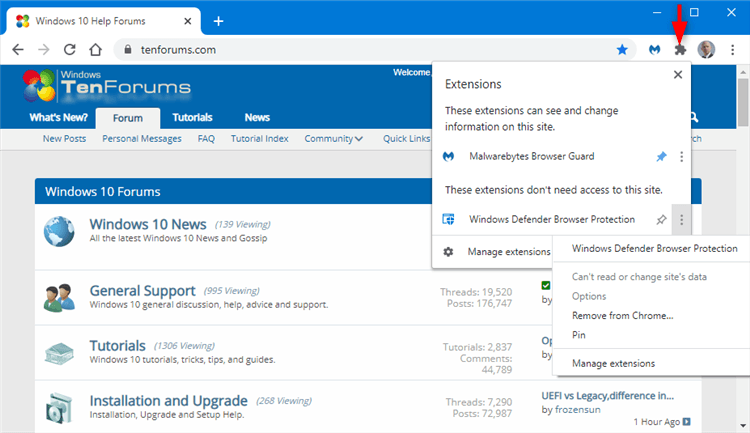Click the Windows 10 Forums header

click(102, 192)
